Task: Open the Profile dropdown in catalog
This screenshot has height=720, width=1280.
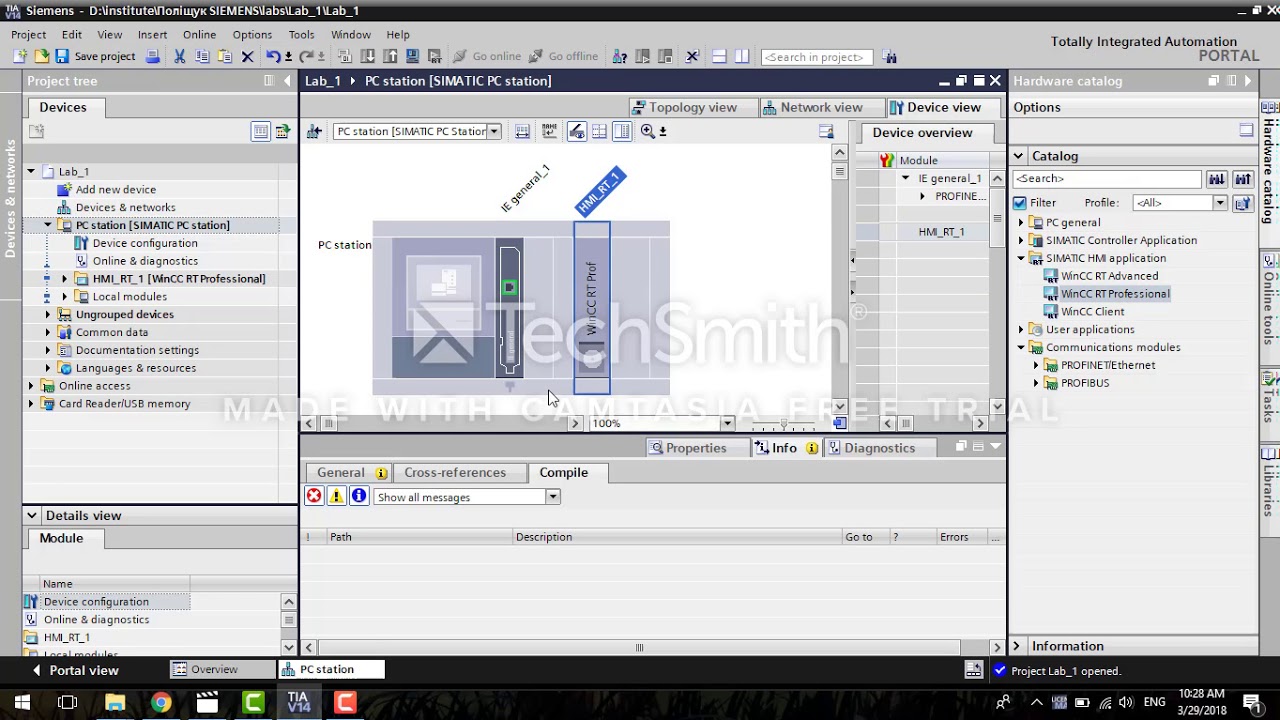Action: [1219, 203]
